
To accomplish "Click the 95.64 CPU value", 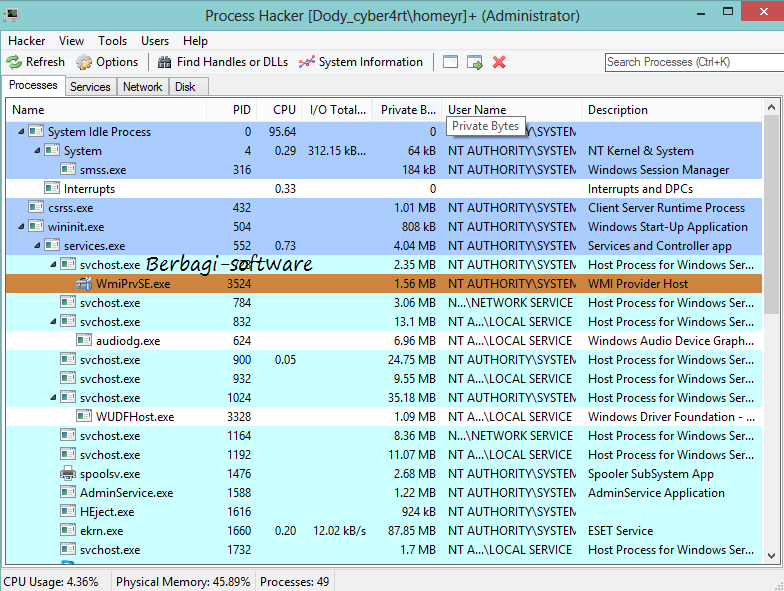I will tap(282, 132).
